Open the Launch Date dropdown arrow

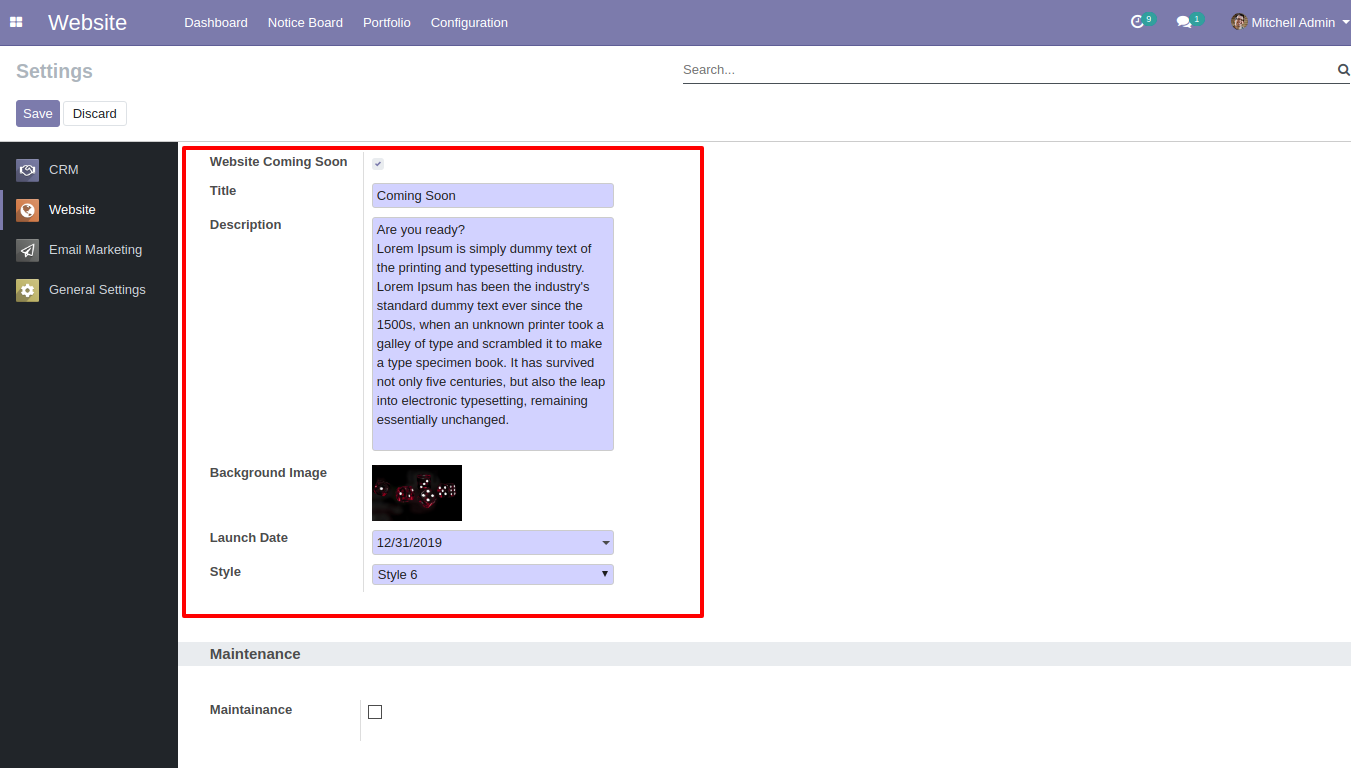point(606,543)
